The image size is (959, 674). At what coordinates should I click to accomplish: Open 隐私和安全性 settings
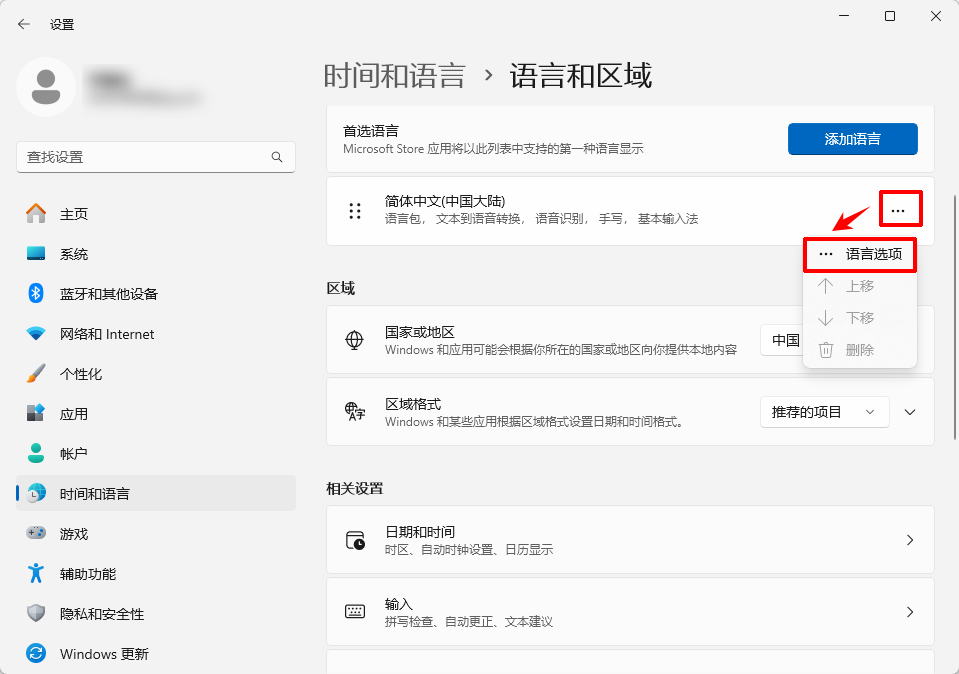click(x=156, y=614)
